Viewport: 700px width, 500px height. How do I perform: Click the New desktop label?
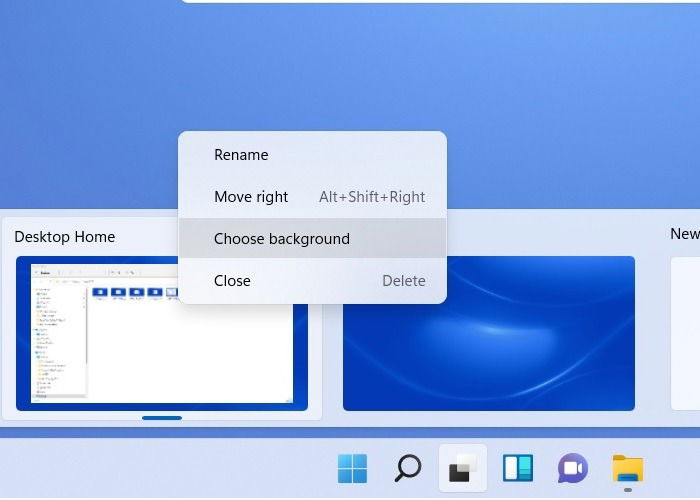(x=685, y=233)
